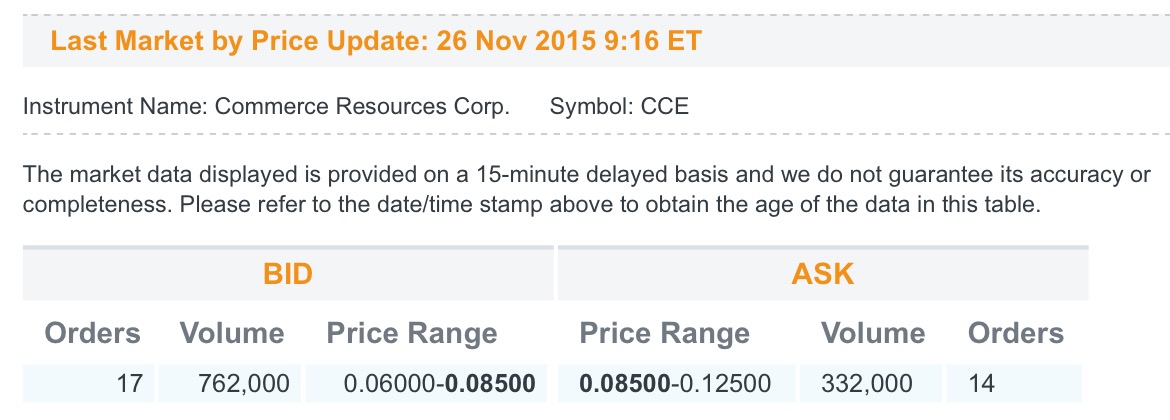
Task: Select the ASK table header
Action: [823, 274]
